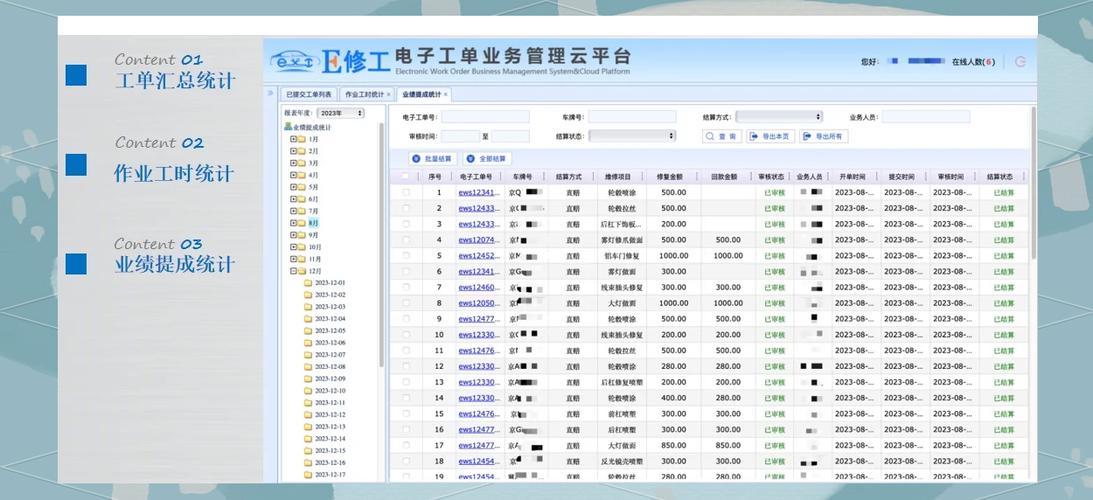Toggle the select-all checkbox in table header
1093x500 pixels.
point(406,177)
